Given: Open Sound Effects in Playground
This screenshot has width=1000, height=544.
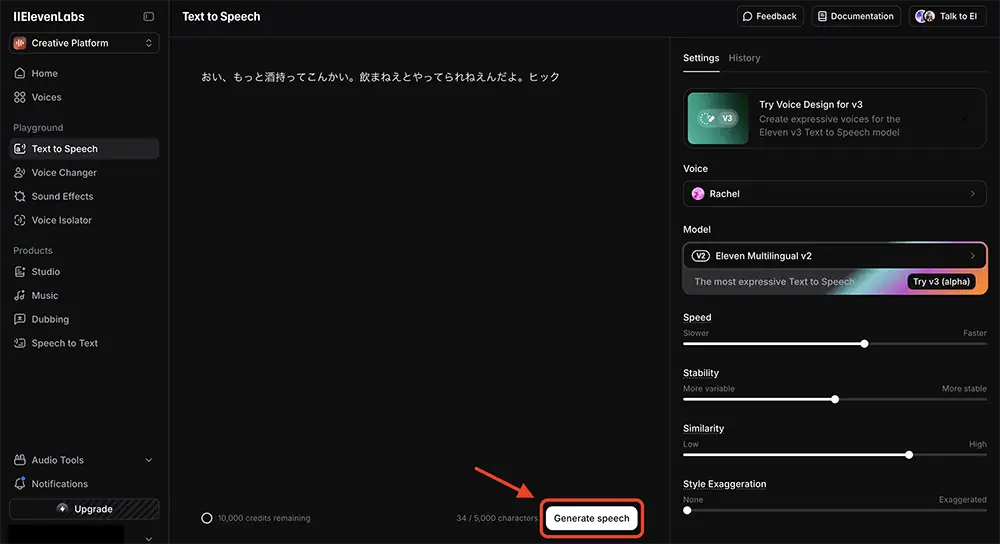Looking at the screenshot, I should coord(84,196).
